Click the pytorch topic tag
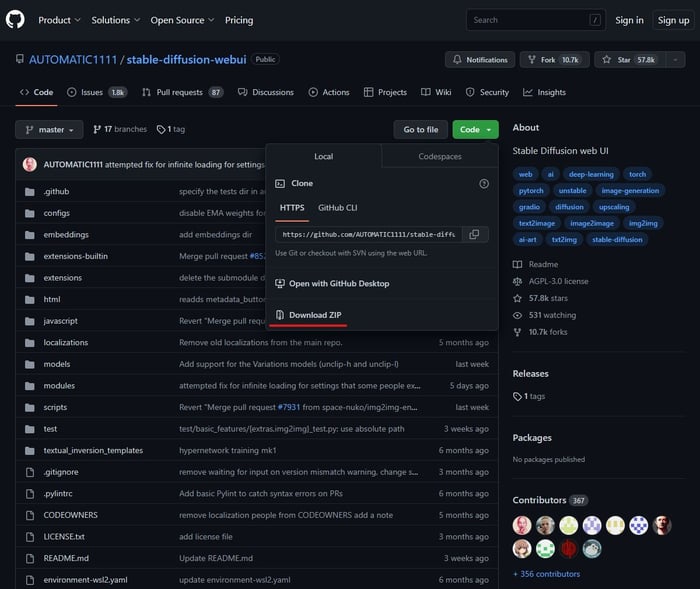The height and width of the screenshot is (589, 700). (531, 191)
